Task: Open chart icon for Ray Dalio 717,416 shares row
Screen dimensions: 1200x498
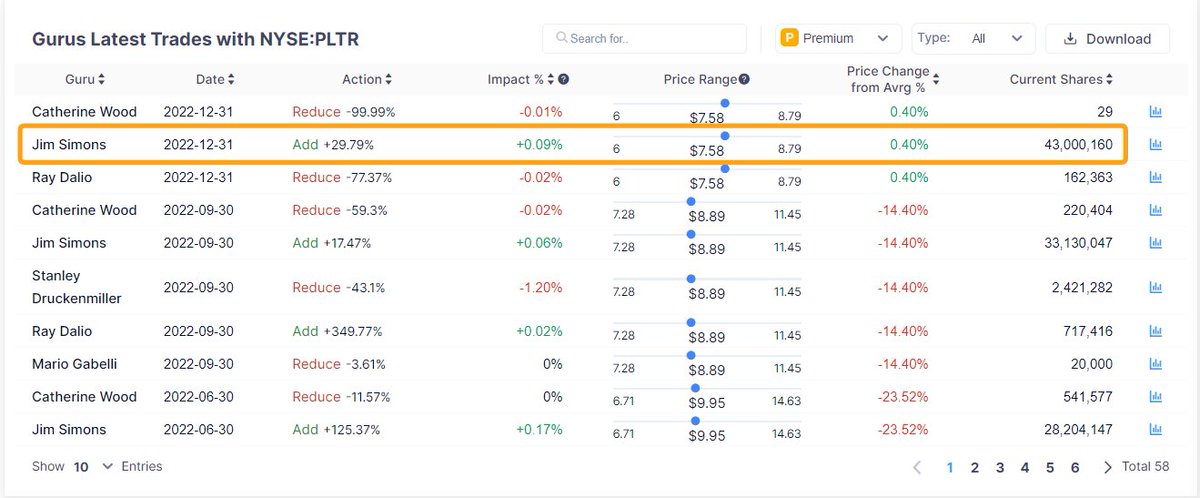Action: [1156, 332]
